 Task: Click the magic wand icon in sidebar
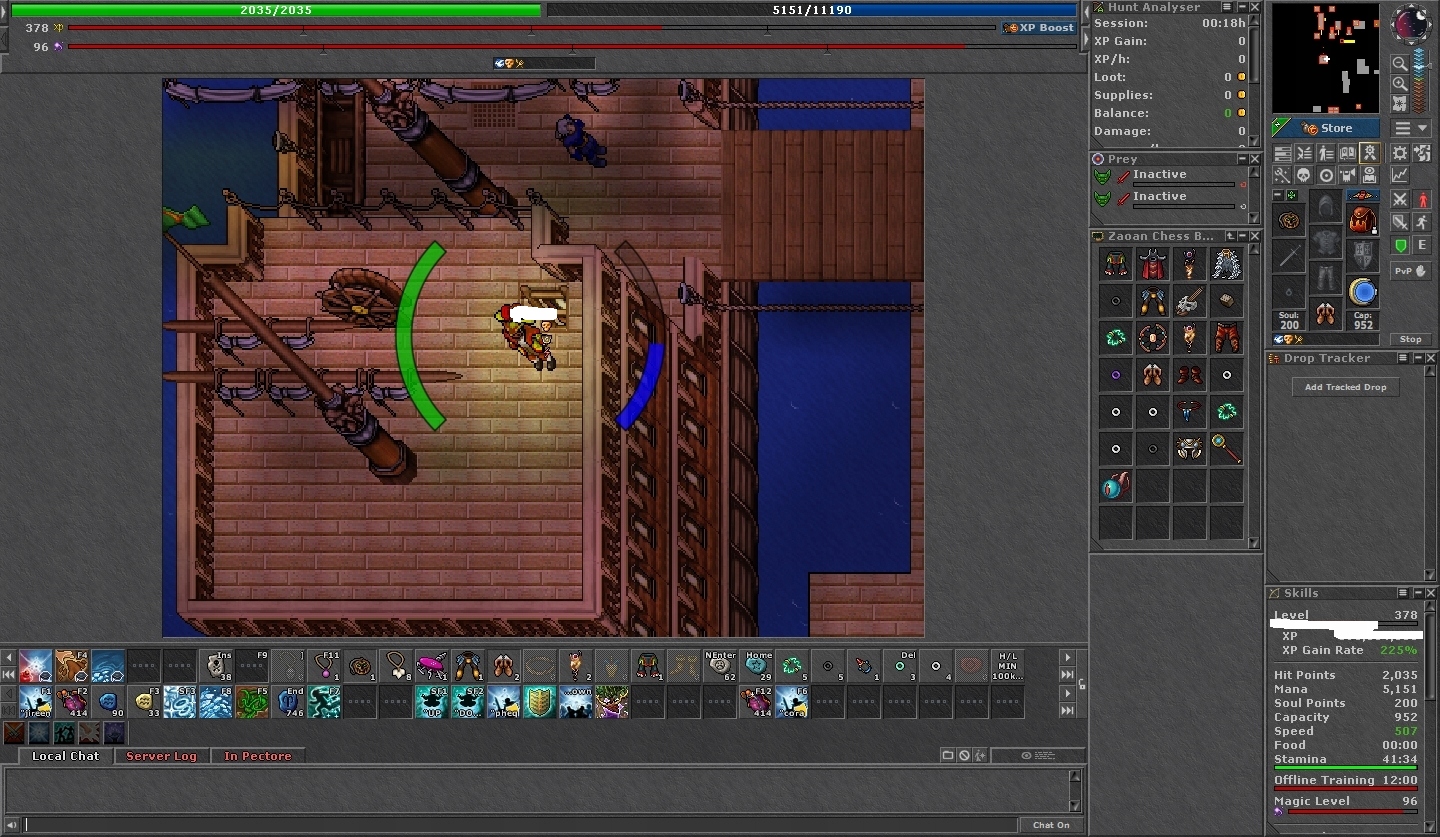point(1282,174)
